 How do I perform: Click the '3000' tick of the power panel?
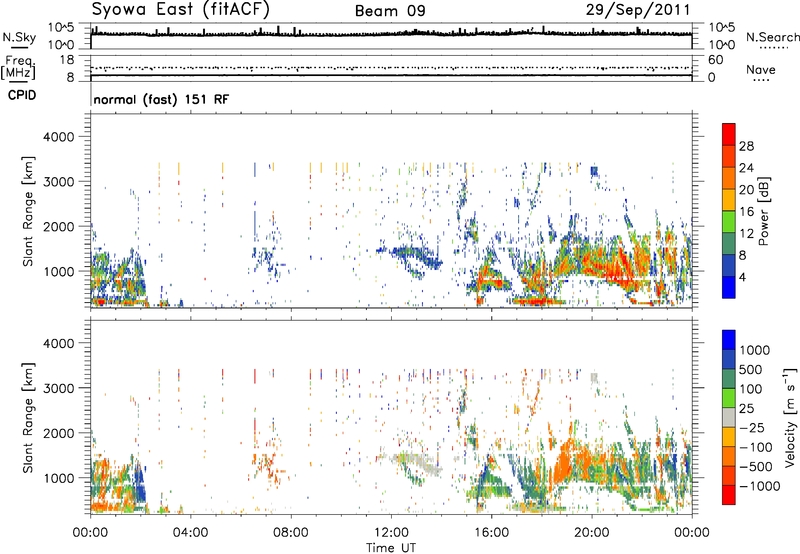pyautogui.click(x=58, y=182)
